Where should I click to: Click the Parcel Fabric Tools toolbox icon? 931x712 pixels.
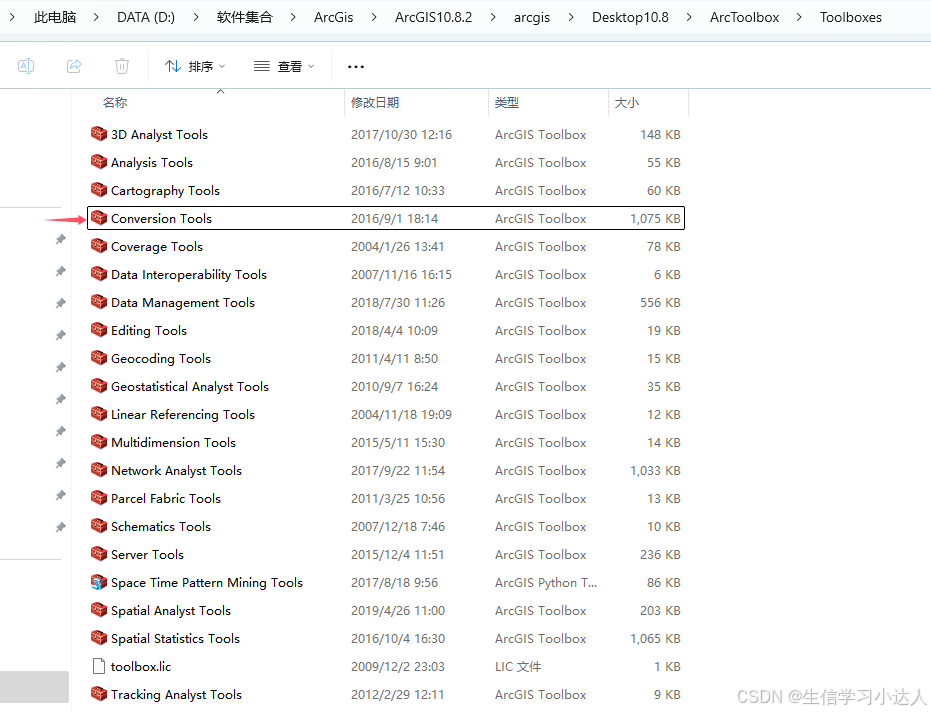pyautogui.click(x=99, y=497)
